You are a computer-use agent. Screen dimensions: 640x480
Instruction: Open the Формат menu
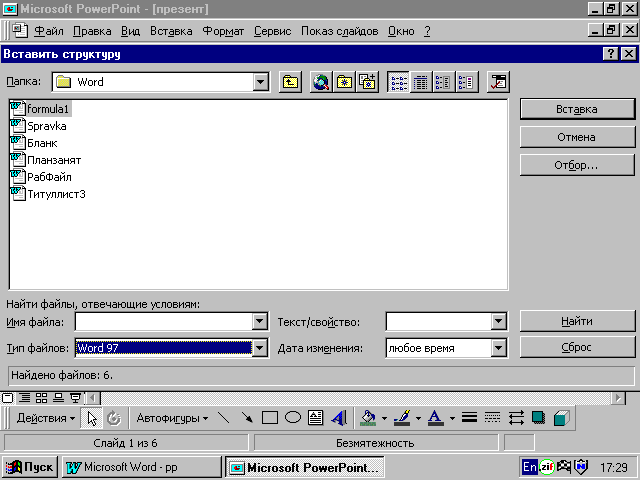pyautogui.click(x=223, y=31)
